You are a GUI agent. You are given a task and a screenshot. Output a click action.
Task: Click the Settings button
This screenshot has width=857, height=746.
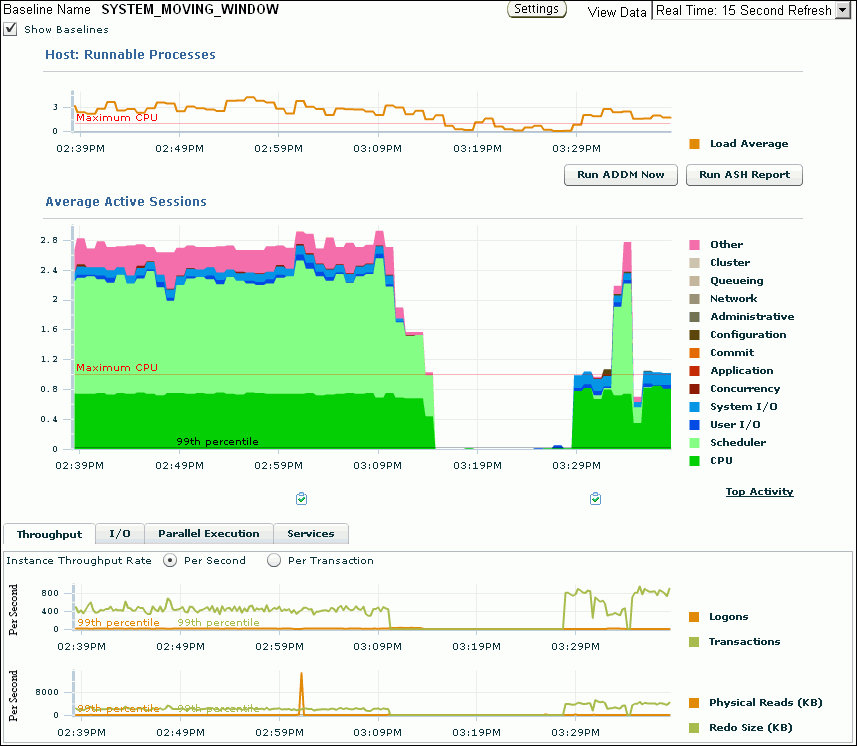tap(537, 9)
